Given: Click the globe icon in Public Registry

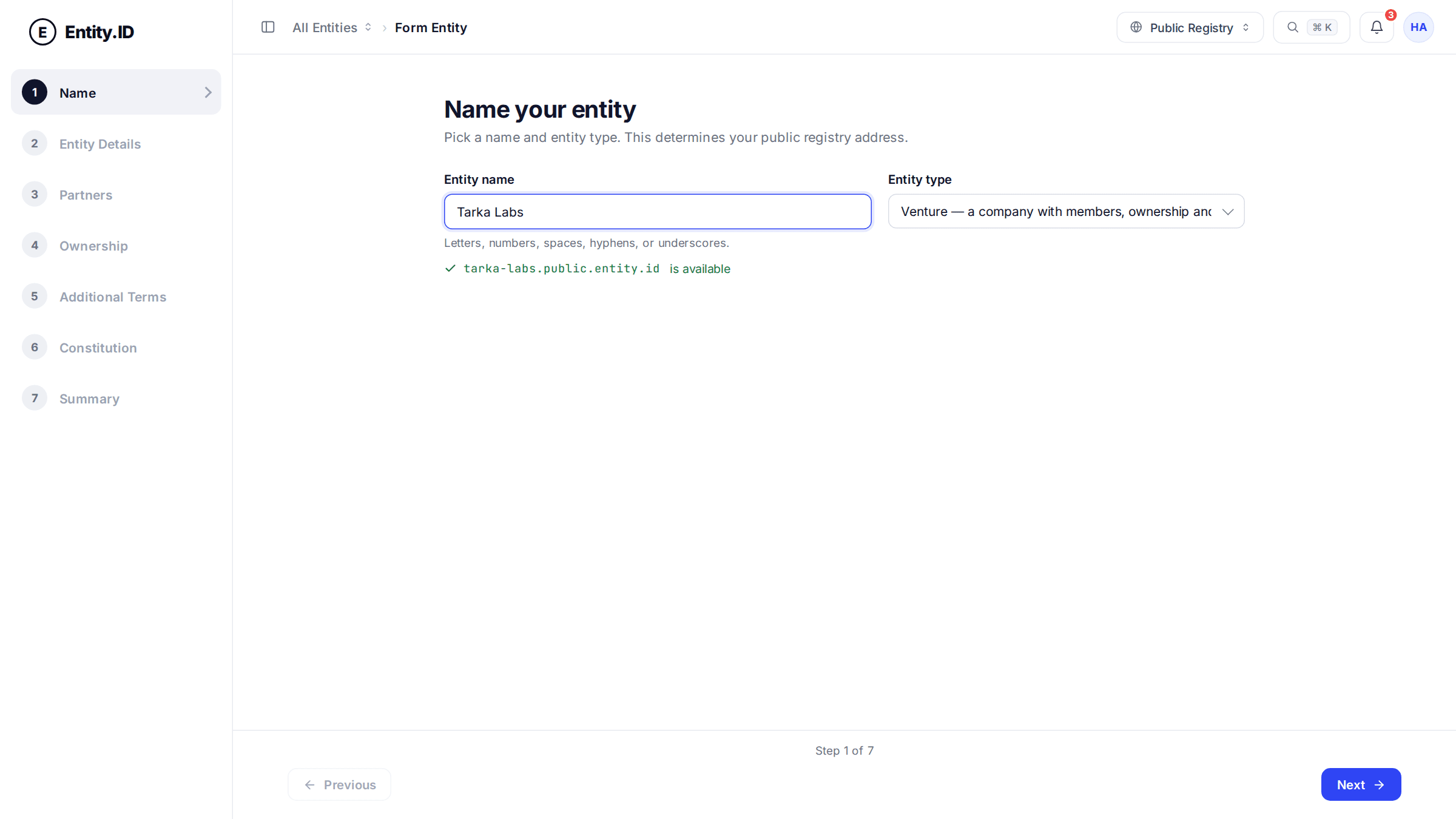Looking at the screenshot, I should 1136,27.
